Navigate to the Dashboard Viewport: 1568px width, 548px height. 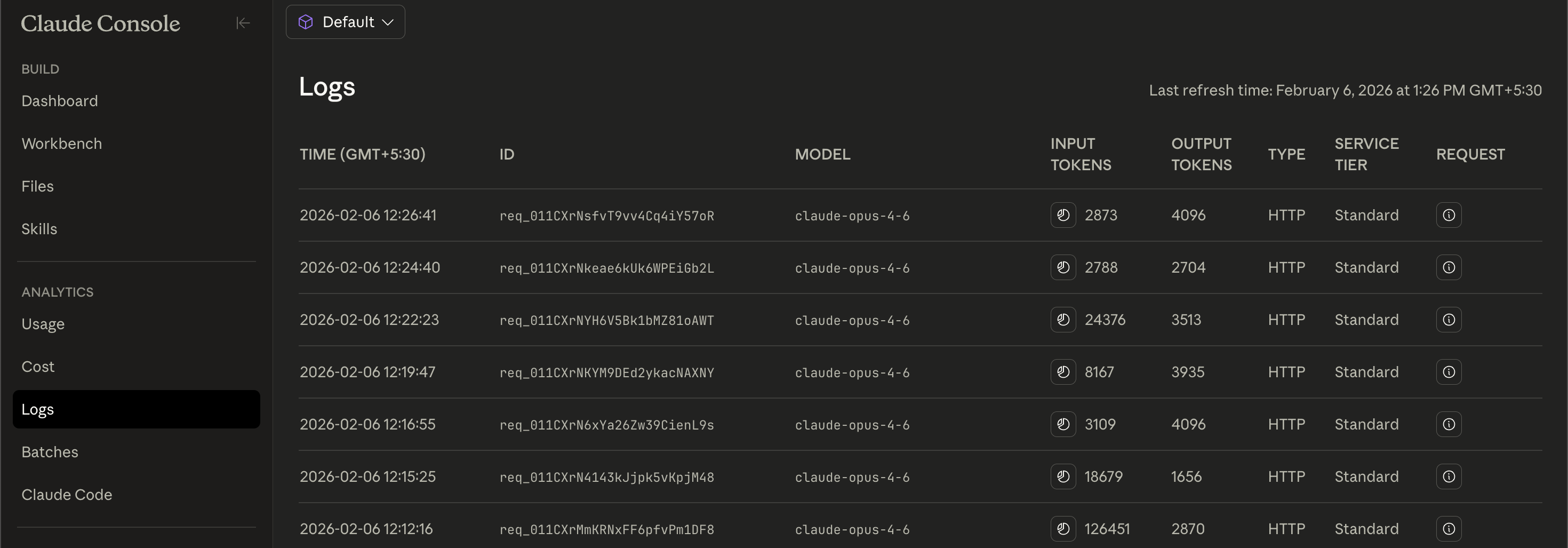click(60, 100)
